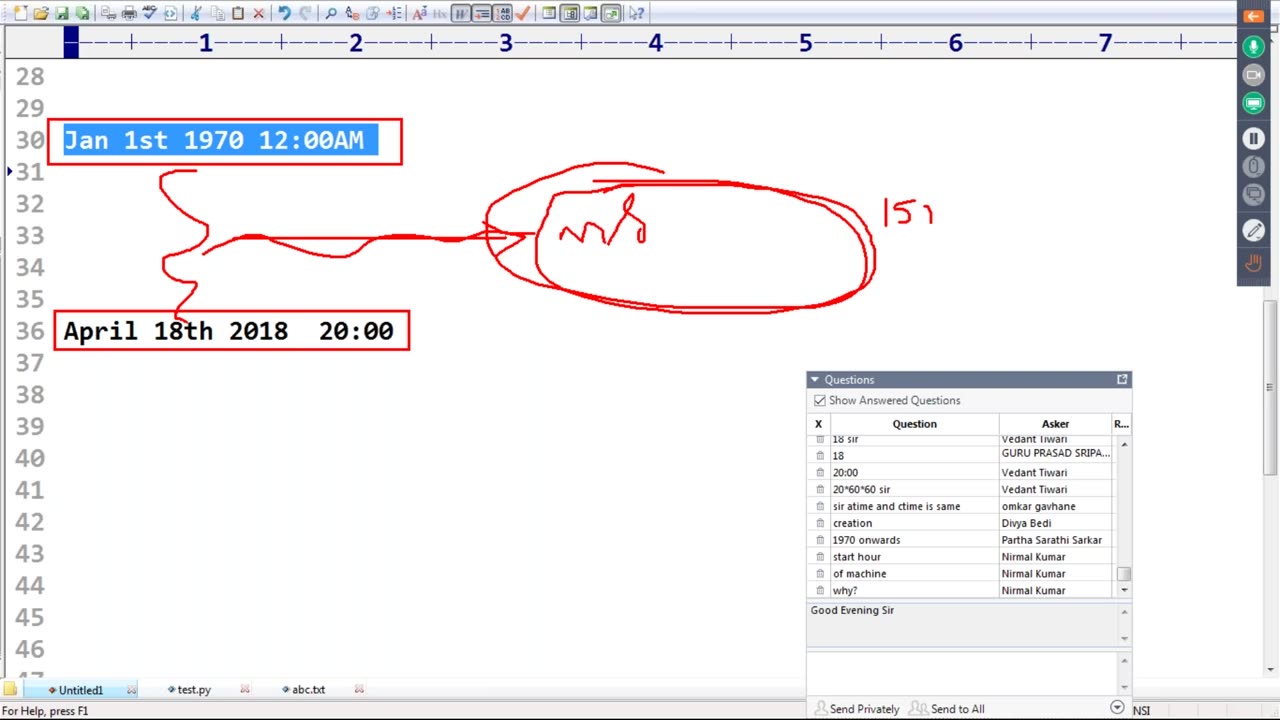Click the Send Privately button

pyautogui.click(x=857, y=709)
